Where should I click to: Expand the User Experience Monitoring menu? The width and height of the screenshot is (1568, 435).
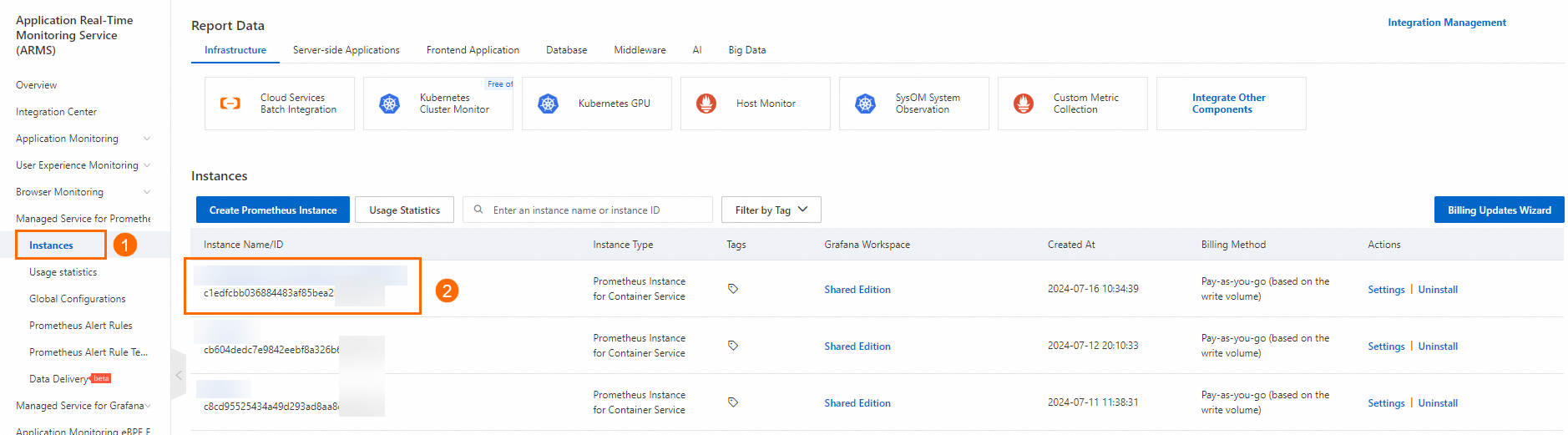point(147,165)
